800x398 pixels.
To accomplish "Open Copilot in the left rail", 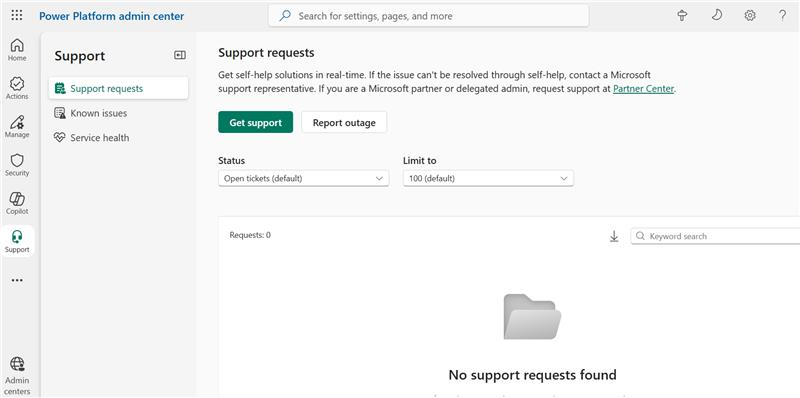I will click(17, 203).
